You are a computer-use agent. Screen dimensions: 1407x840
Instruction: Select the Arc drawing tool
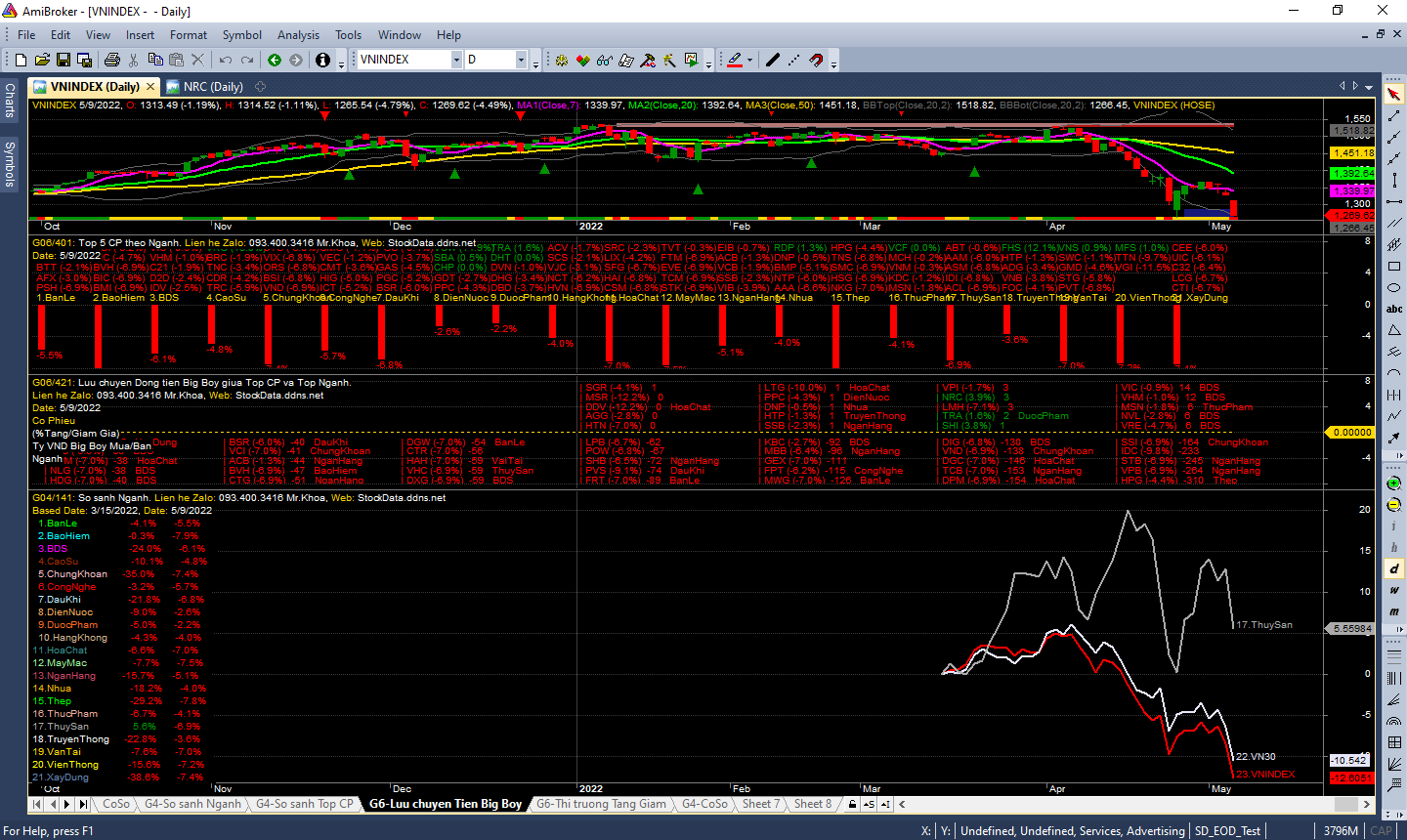(x=1394, y=373)
